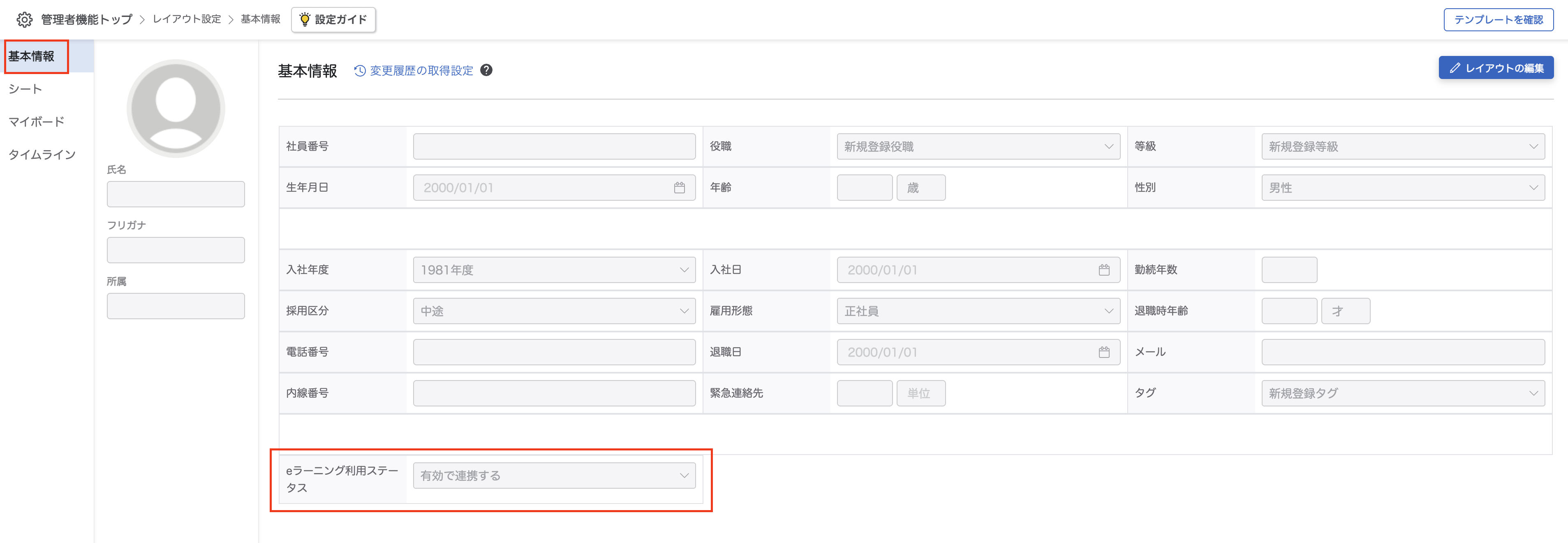
Task: Expand the 役職 dropdown
Action: 978,147
